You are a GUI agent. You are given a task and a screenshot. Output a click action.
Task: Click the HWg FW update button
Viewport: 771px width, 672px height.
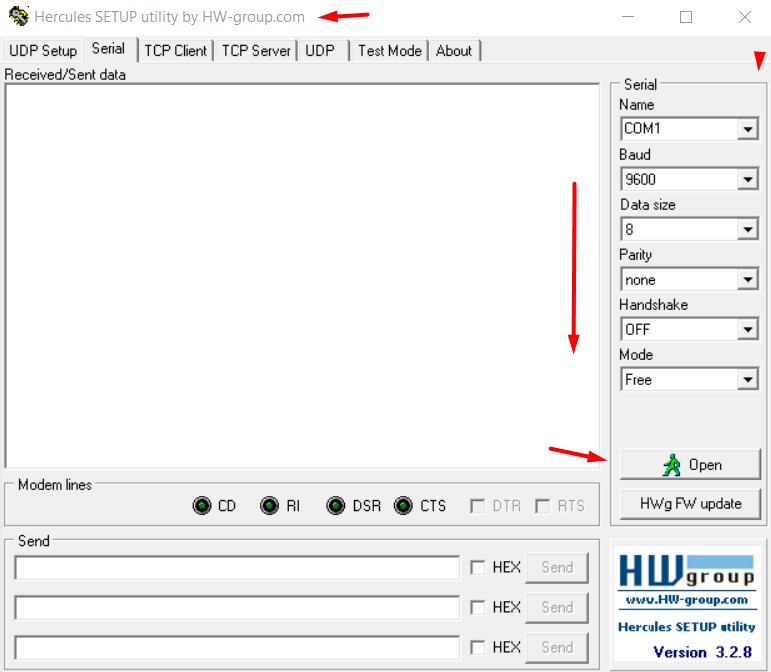(x=690, y=504)
